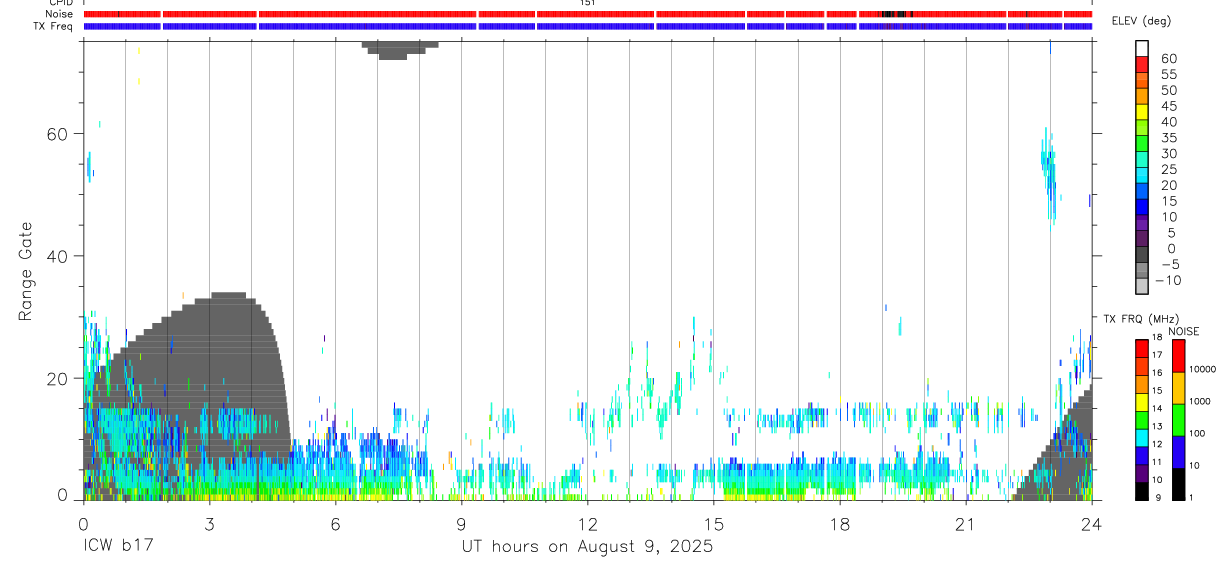Select the red top swatch of the NOISE colorbar
The image size is (1228, 567).
(x=1179, y=356)
